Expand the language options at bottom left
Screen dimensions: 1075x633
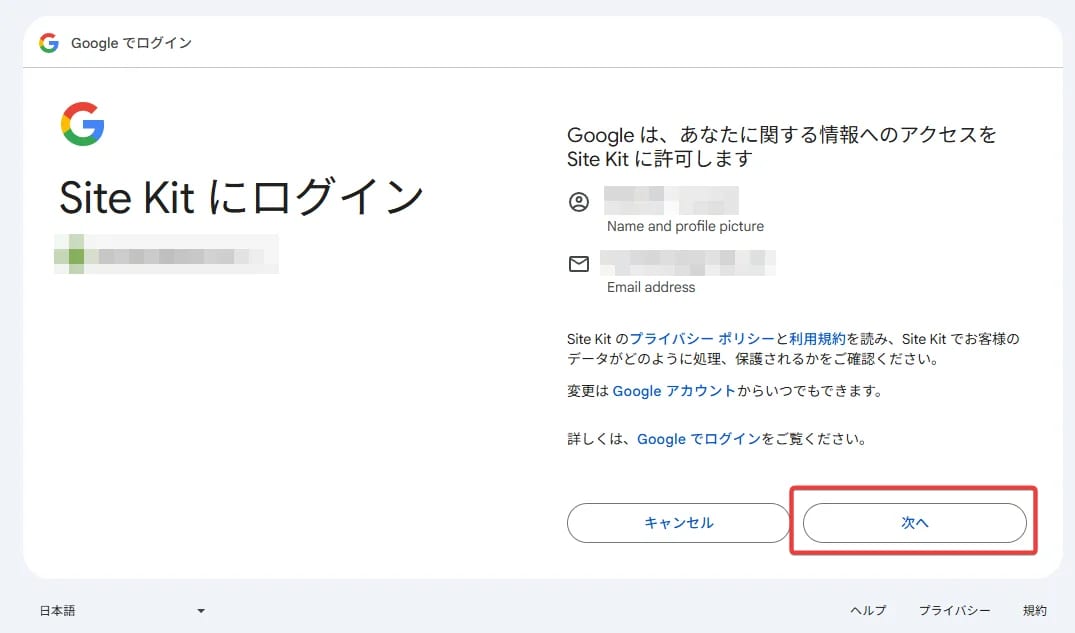120,610
